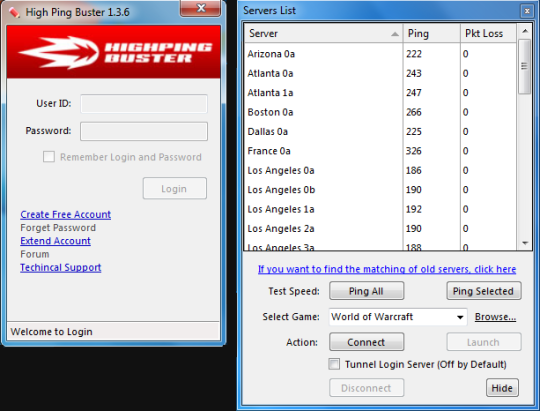
Task: Click the ping value 247
Action: [x=414, y=93]
